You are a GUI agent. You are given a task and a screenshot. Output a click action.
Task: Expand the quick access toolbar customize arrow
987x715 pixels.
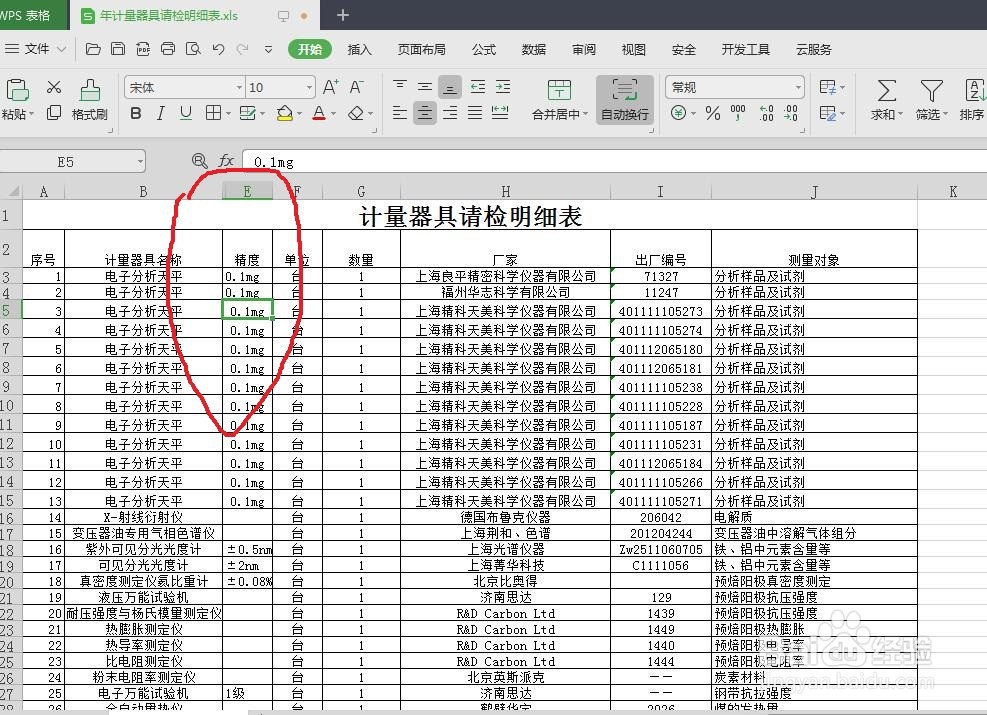coord(269,49)
